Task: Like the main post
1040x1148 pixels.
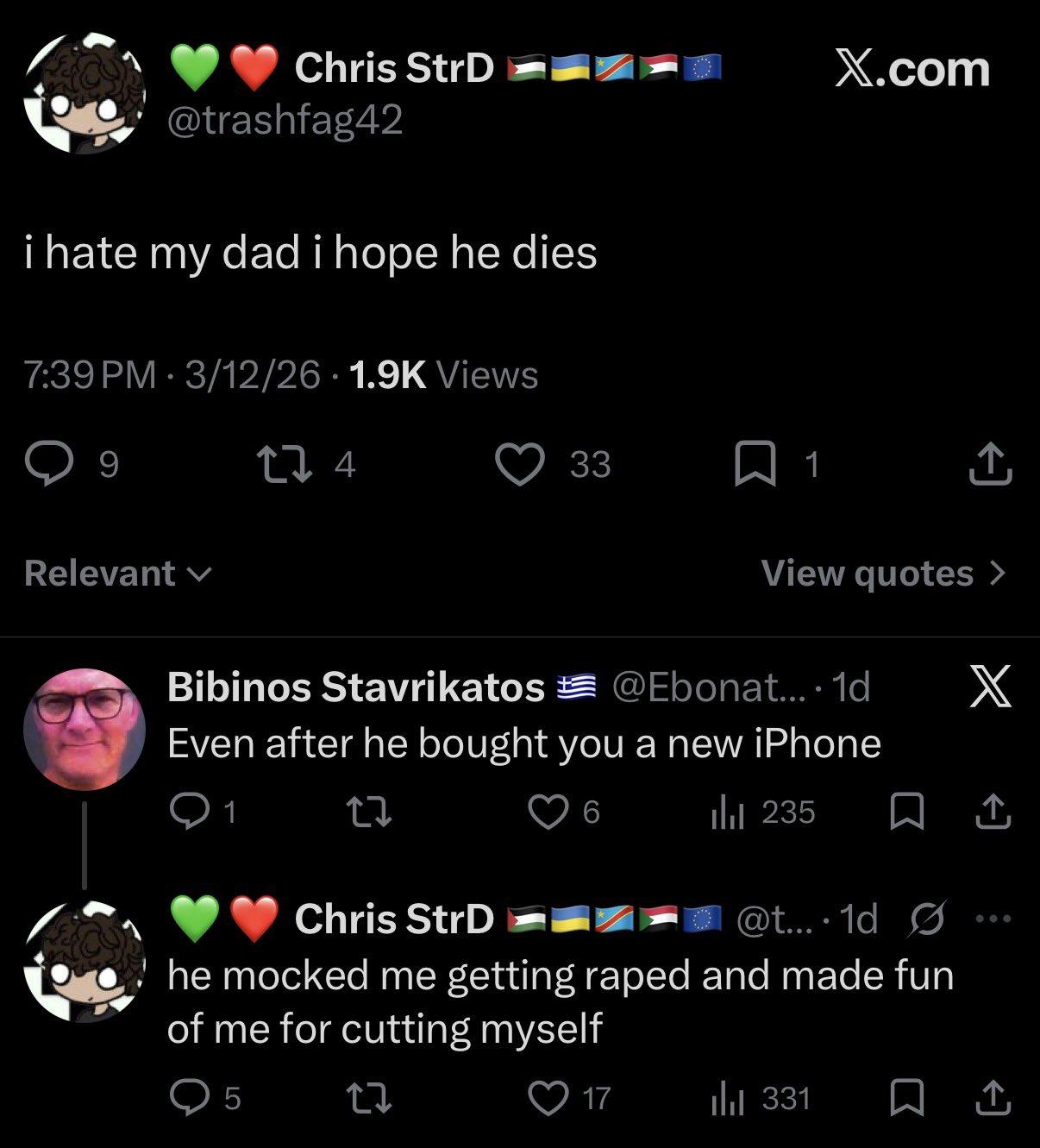Action: [520, 464]
